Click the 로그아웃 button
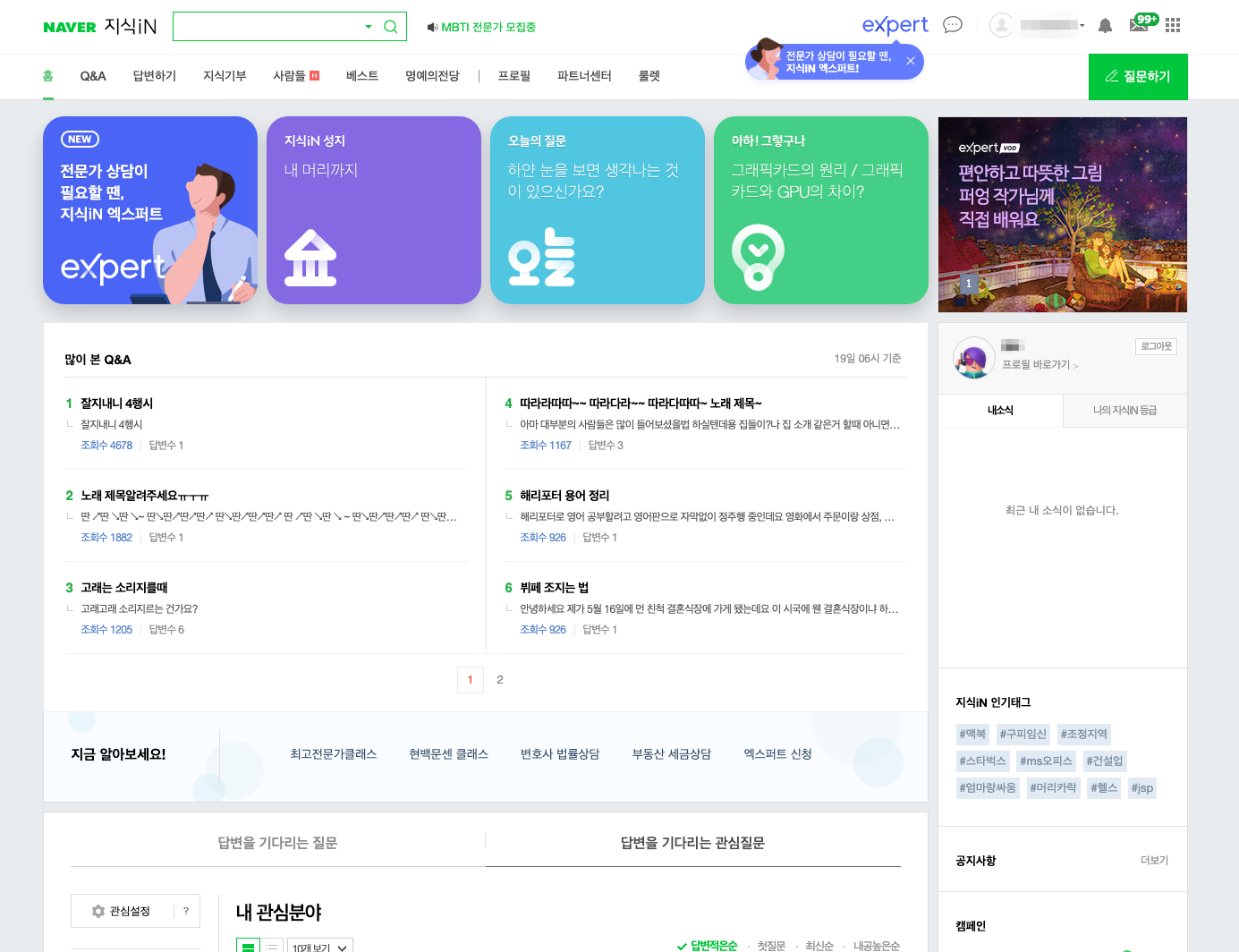Image resolution: width=1239 pixels, height=952 pixels. [1156, 346]
